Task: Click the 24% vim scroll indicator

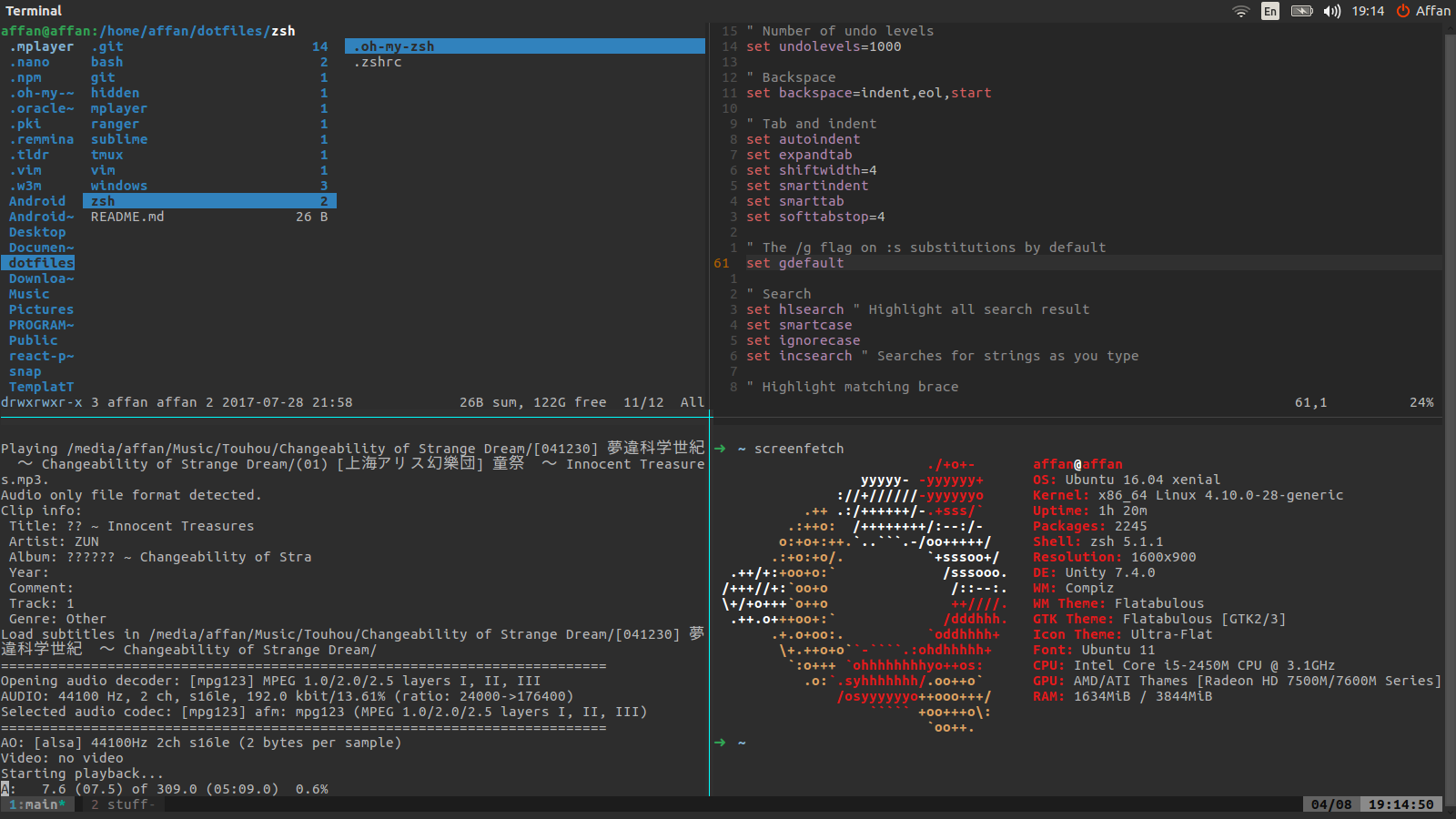Action: 1421,402
